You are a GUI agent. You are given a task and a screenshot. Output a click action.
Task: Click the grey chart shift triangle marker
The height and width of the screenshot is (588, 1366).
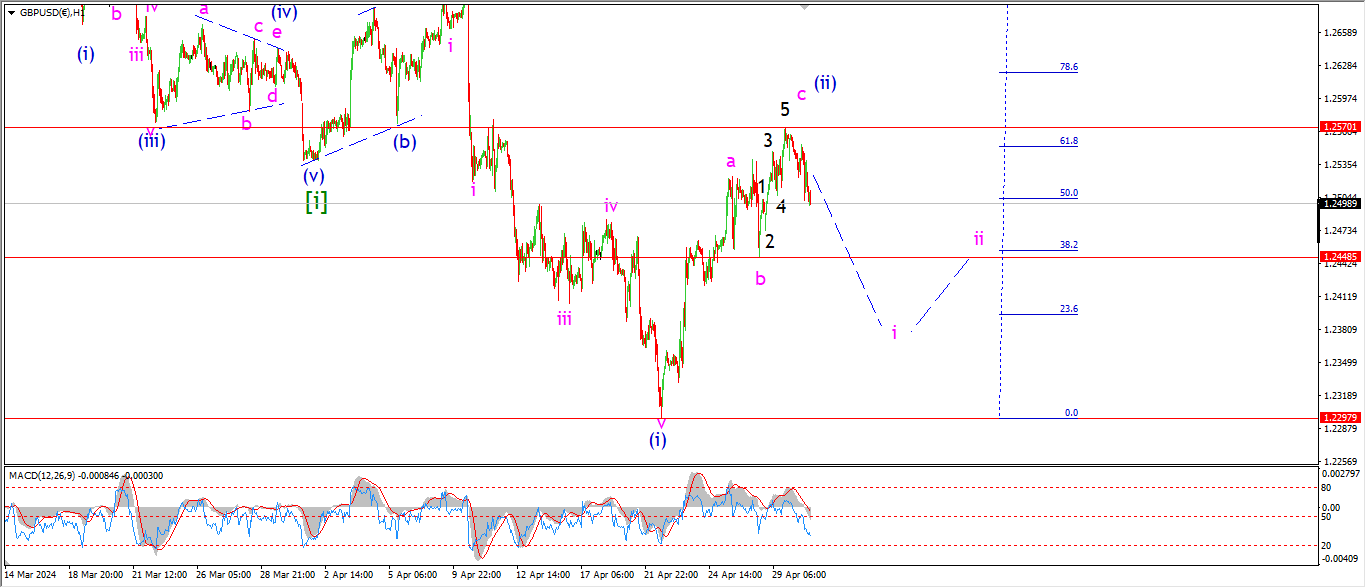click(x=804, y=7)
